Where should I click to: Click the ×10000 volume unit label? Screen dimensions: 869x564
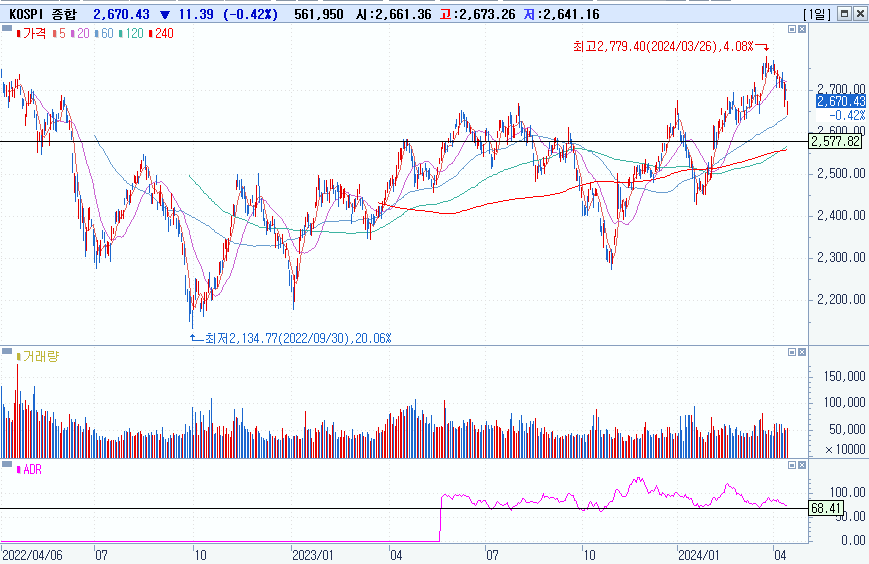click(x=845, y=449)
